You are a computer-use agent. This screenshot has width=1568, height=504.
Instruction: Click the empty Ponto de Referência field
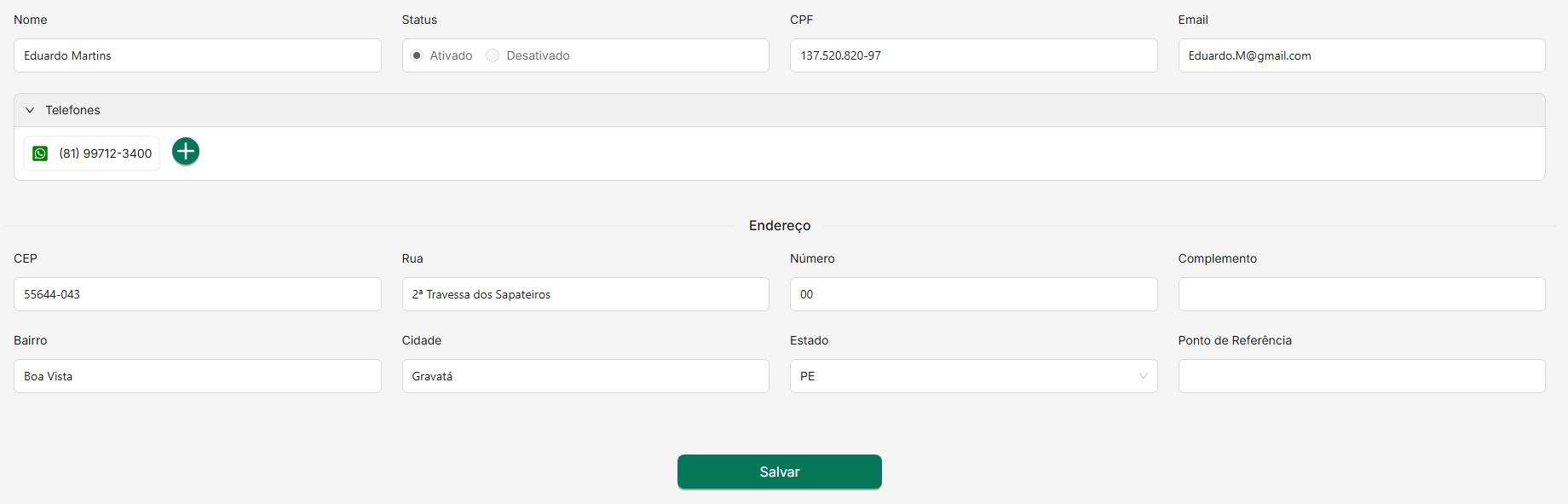point(1361,376)
